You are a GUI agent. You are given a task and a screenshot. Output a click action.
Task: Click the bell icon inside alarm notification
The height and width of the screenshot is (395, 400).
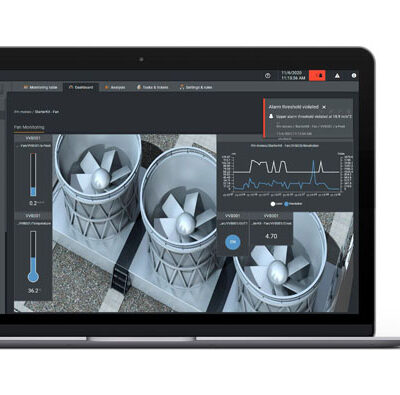coord(271,116)
